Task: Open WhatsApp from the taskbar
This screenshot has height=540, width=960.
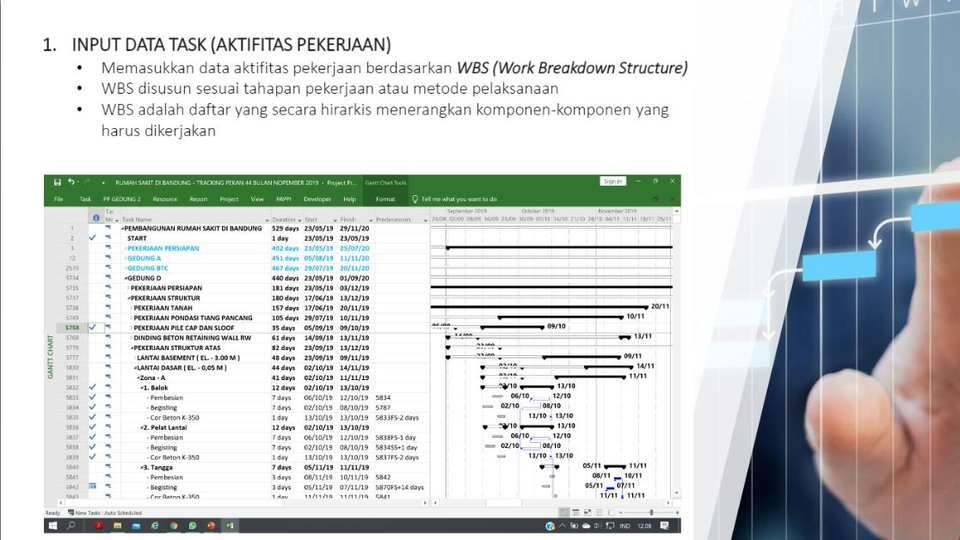Action: click(x=192, y=526)
